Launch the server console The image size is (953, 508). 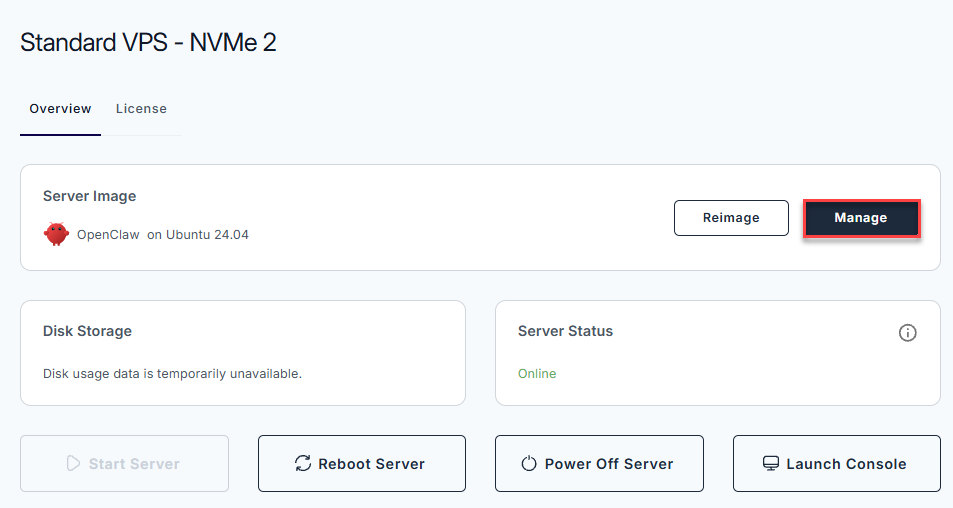(x=836, y=464)
